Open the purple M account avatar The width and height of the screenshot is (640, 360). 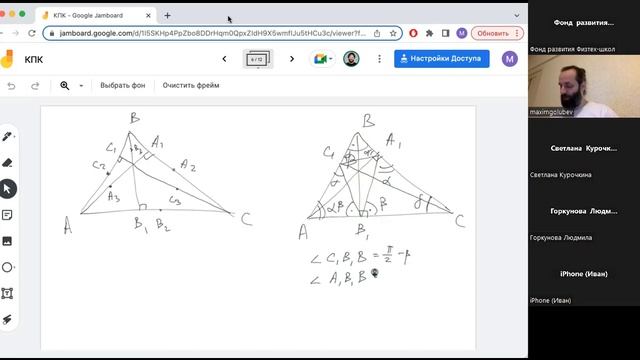[x=509, y=59]
